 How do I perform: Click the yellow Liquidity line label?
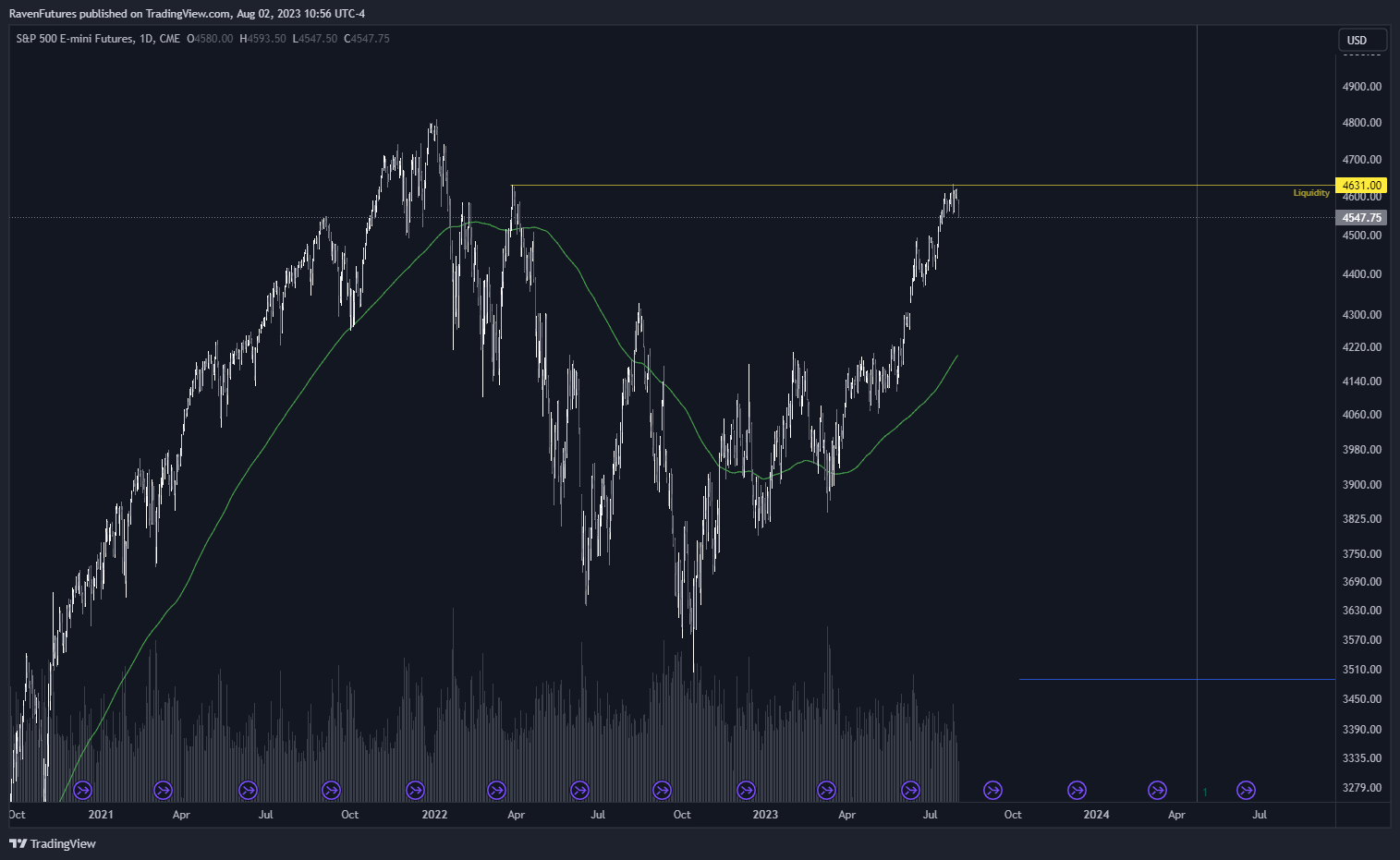1311,193
